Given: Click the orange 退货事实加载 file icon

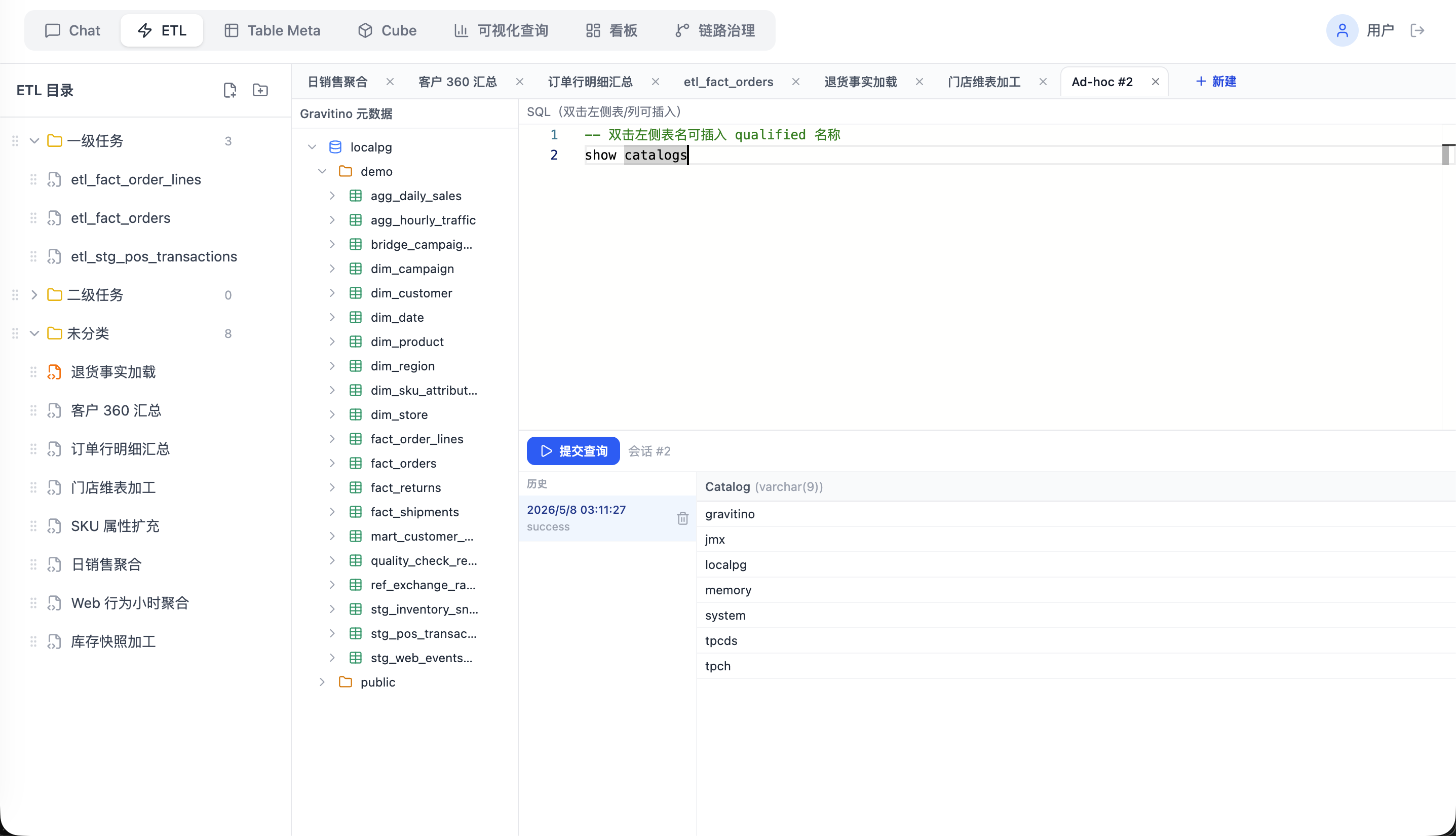Looking at the screenshot, I should pyautogui.click(x=54, y=372).
